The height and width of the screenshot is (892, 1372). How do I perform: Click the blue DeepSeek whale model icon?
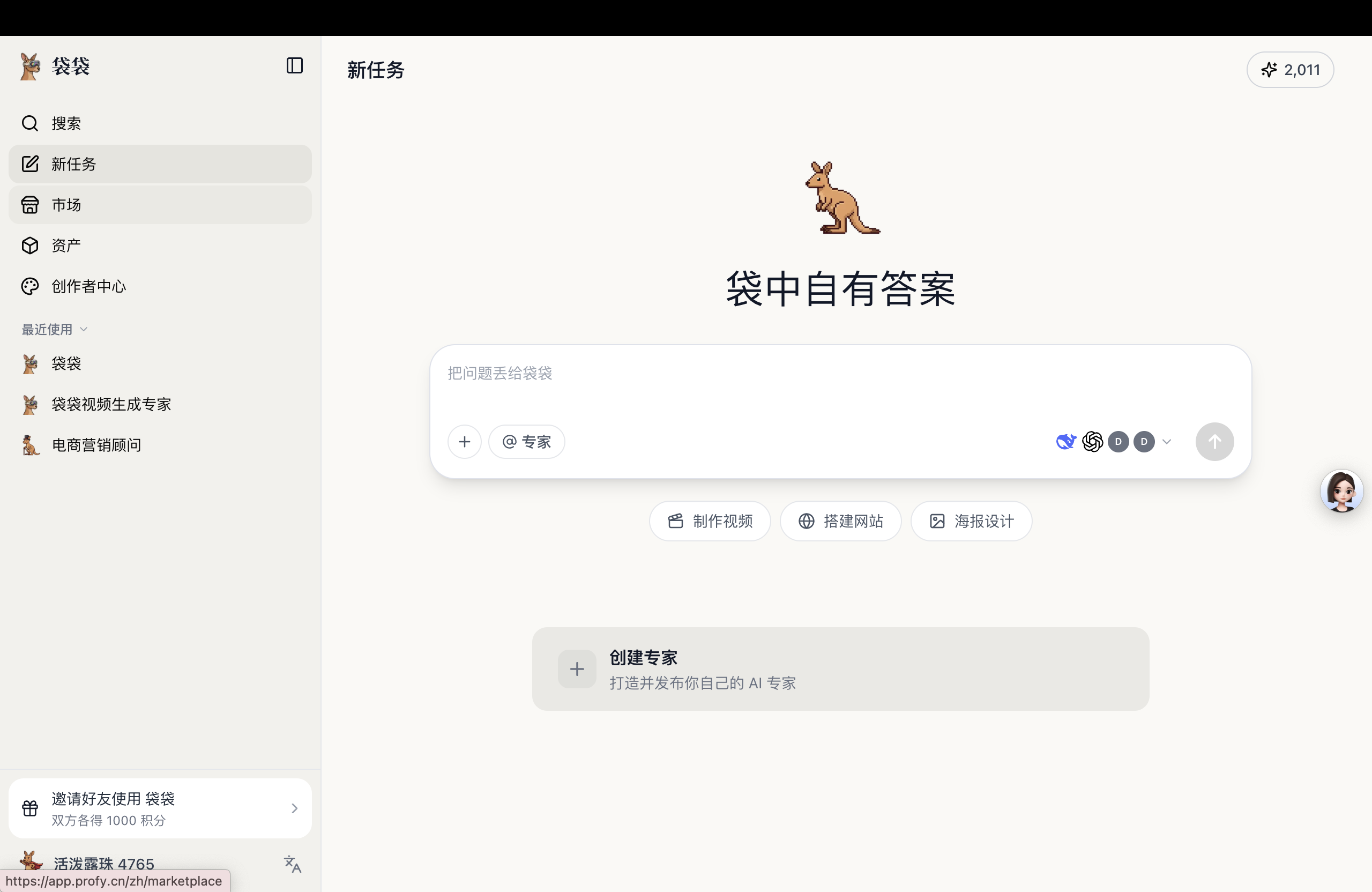pos(1066,442)
